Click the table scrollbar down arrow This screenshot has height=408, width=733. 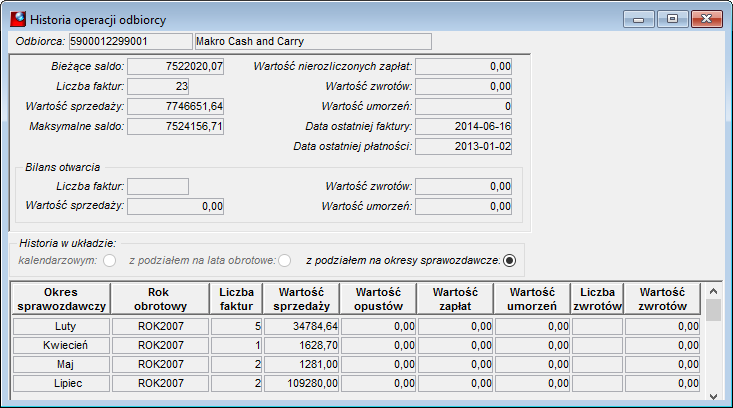point(713,396)
